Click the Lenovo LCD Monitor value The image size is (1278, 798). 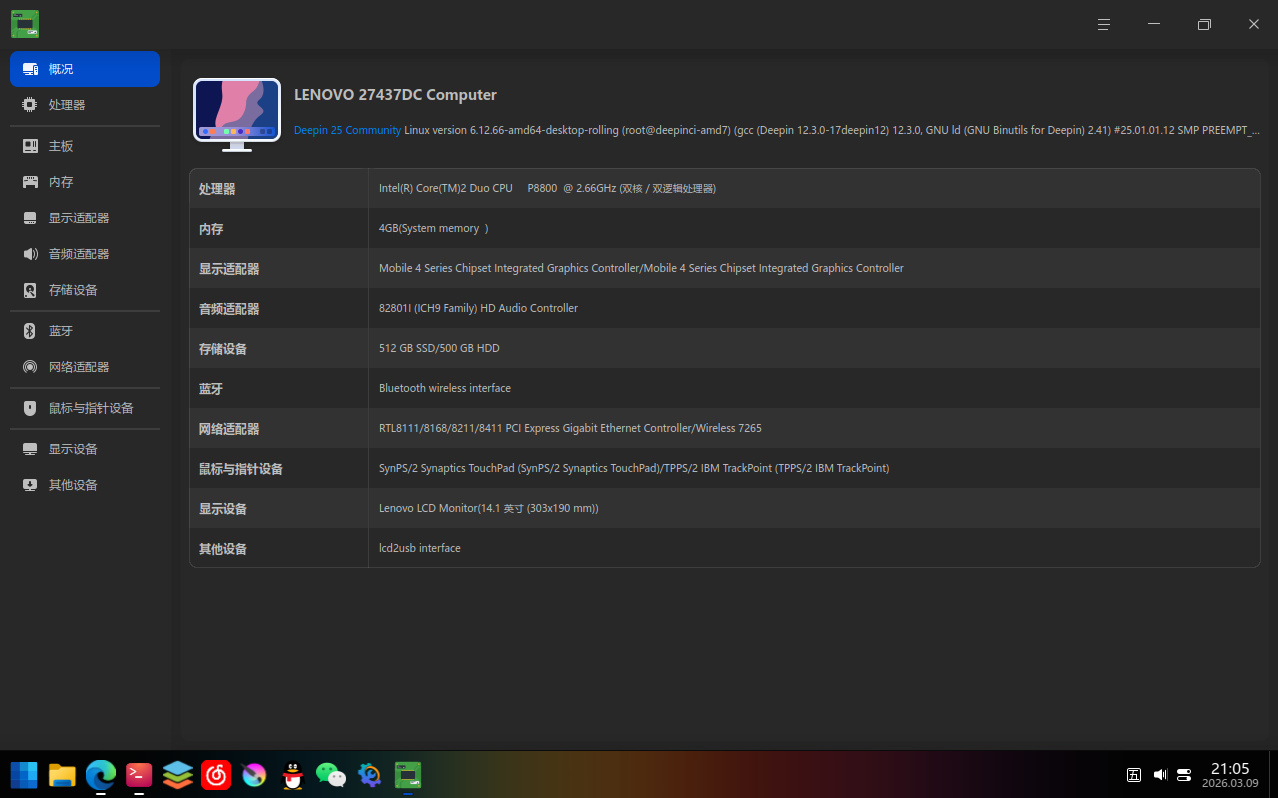[x=489, y=508]
